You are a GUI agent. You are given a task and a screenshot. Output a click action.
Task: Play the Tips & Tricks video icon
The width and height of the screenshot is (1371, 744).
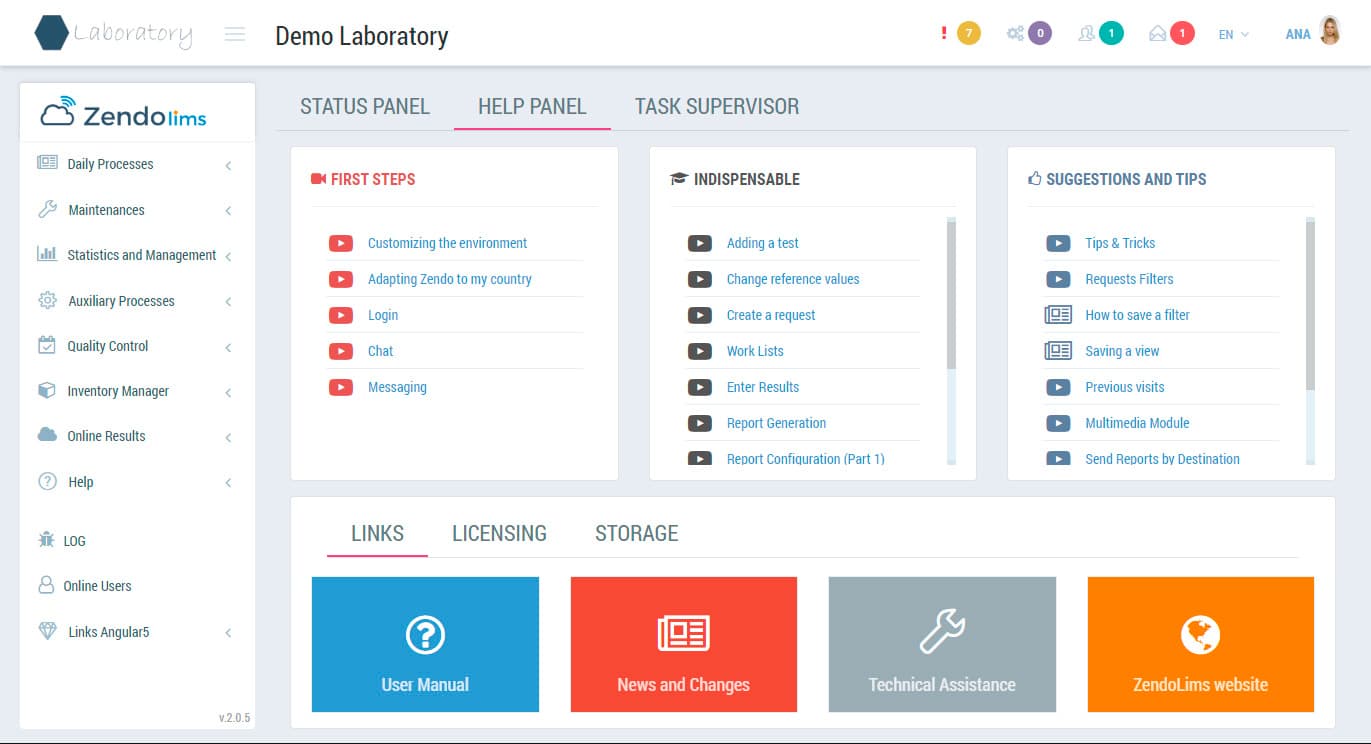coord(1058,243)
